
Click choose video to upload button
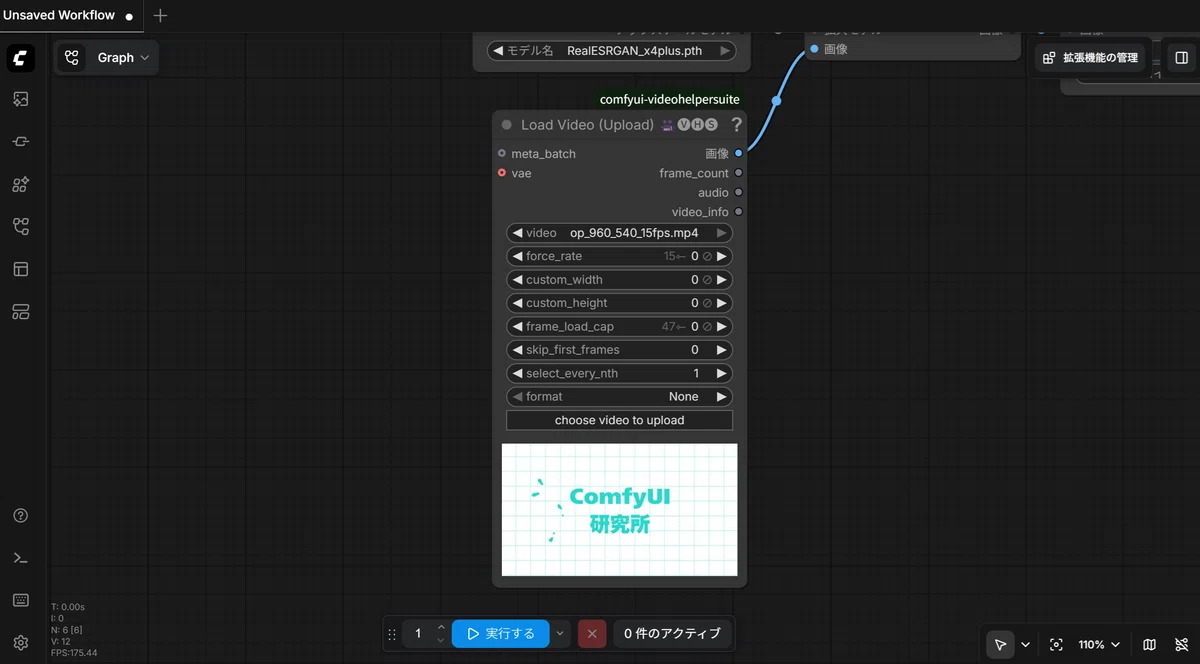click(x=619, y=420)
